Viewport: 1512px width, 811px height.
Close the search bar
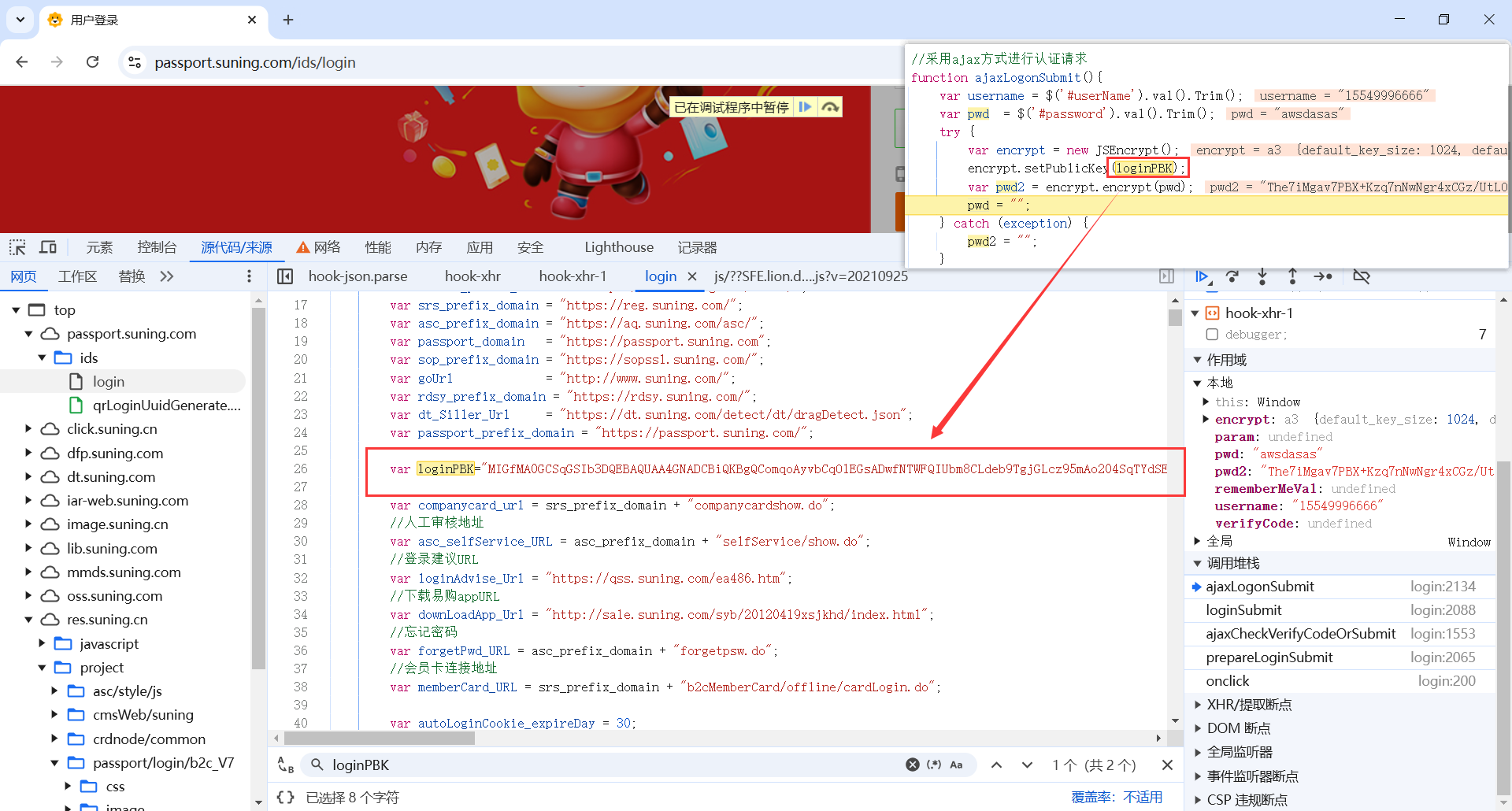pyautogui.click(x=1167, y=765)
